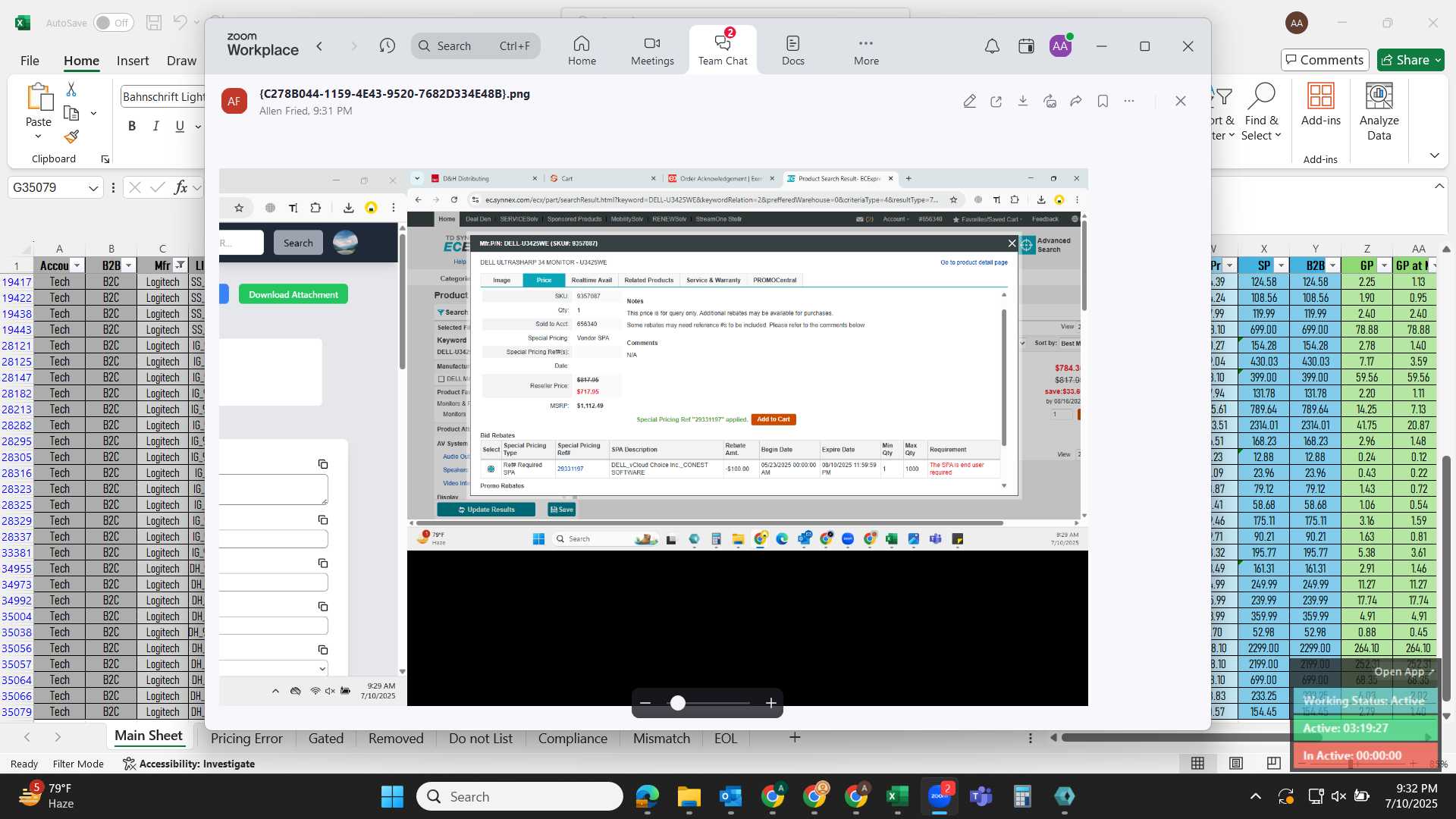
Task: Close the image preview
Action: 1180,101
